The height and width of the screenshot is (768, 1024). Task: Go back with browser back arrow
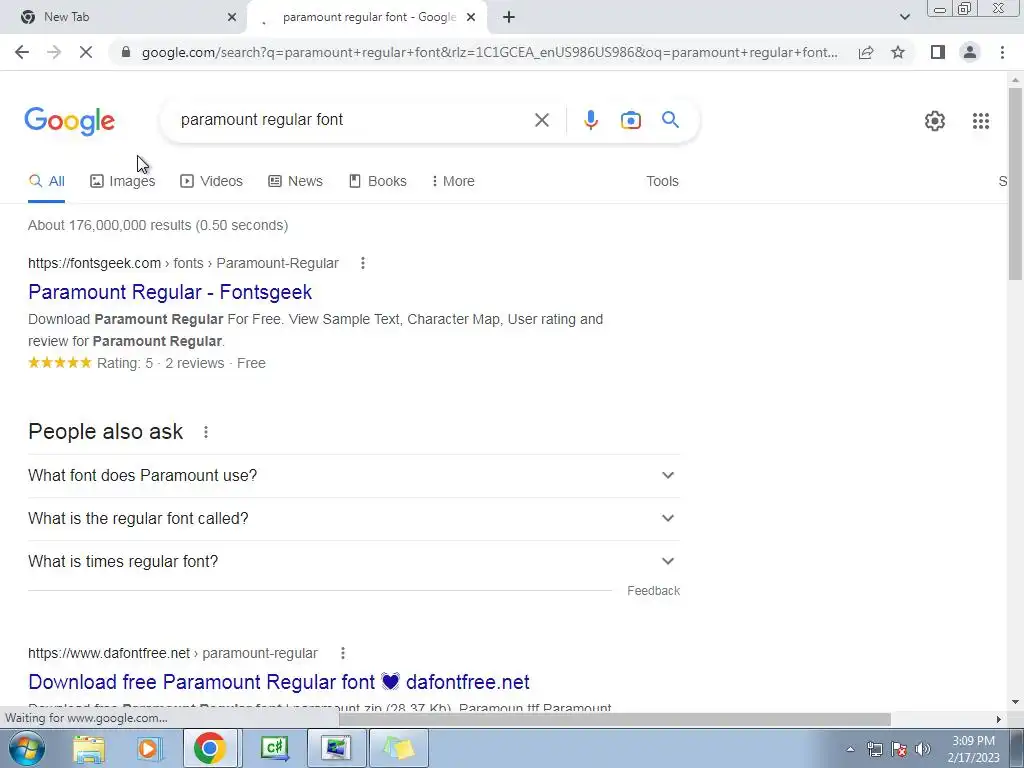[22, 52]
